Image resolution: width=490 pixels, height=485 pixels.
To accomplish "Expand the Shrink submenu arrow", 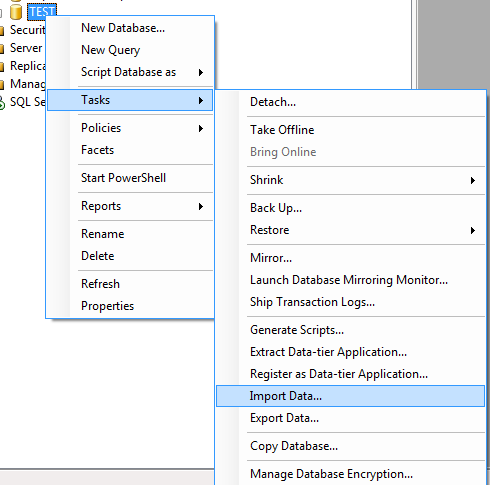I will [473, 181].
